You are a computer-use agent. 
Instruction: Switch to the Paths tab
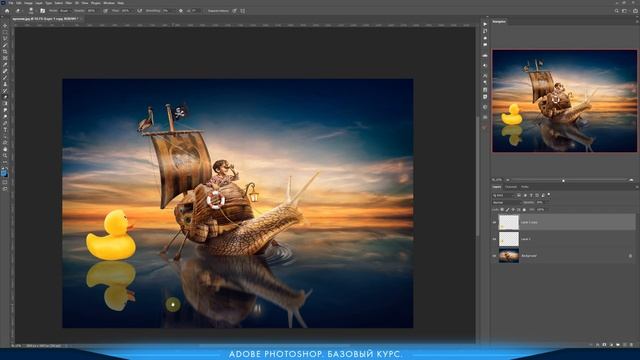[x=525, y=187]
